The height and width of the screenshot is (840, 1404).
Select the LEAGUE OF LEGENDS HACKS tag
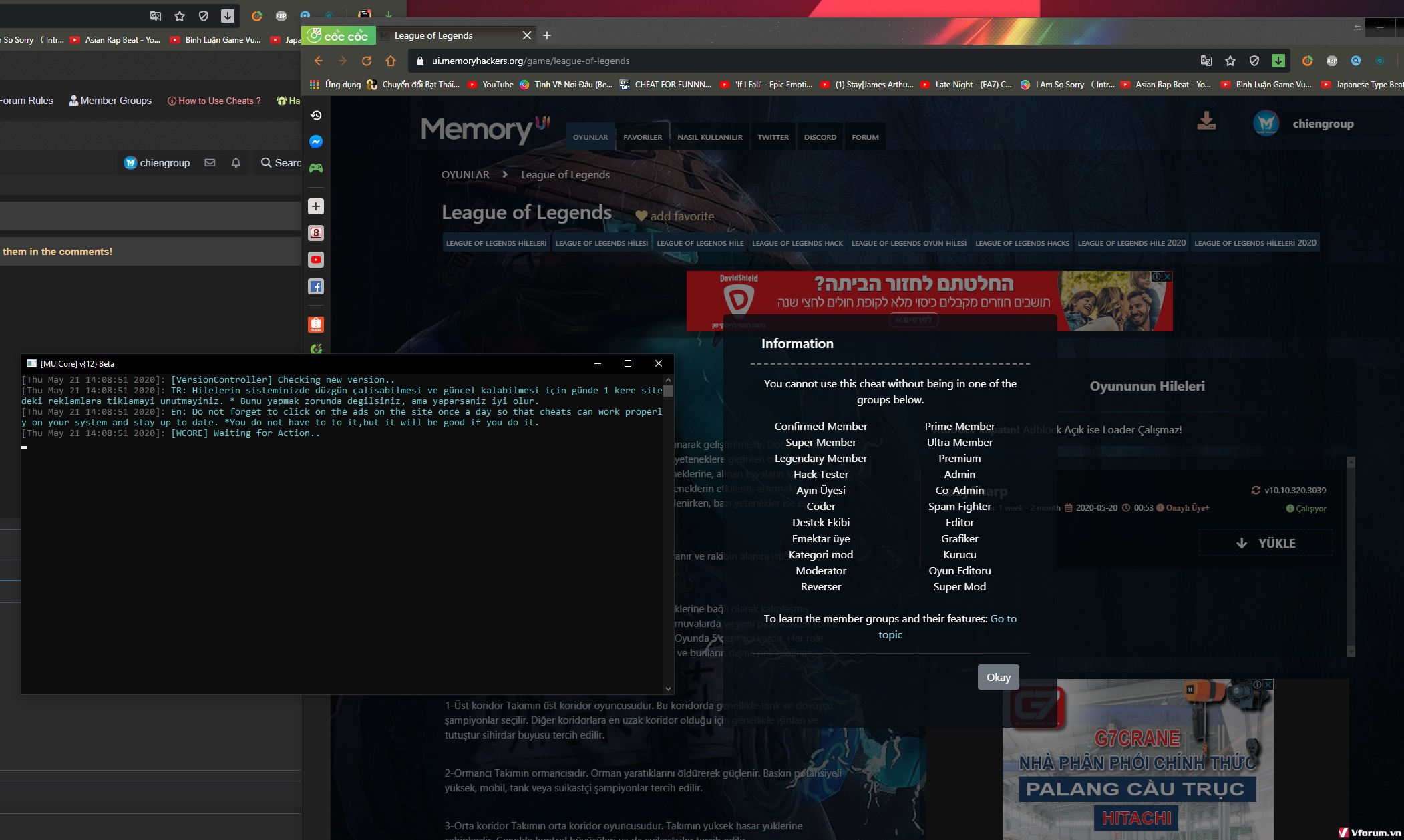(1022, 243)
